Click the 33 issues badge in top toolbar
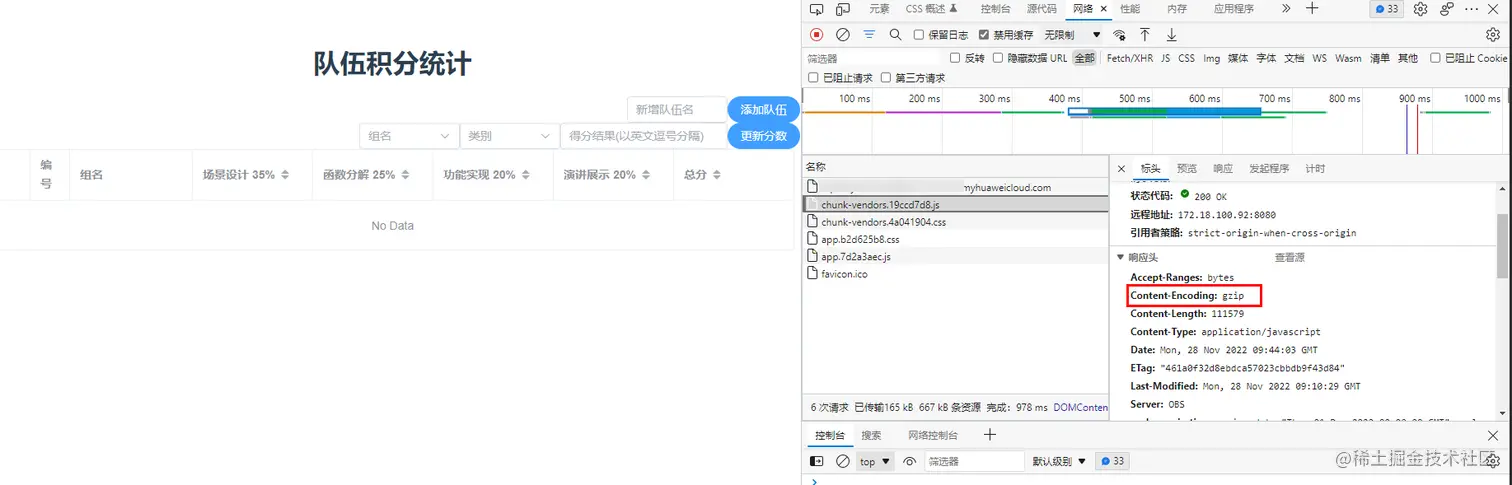 click(1387, 9)
